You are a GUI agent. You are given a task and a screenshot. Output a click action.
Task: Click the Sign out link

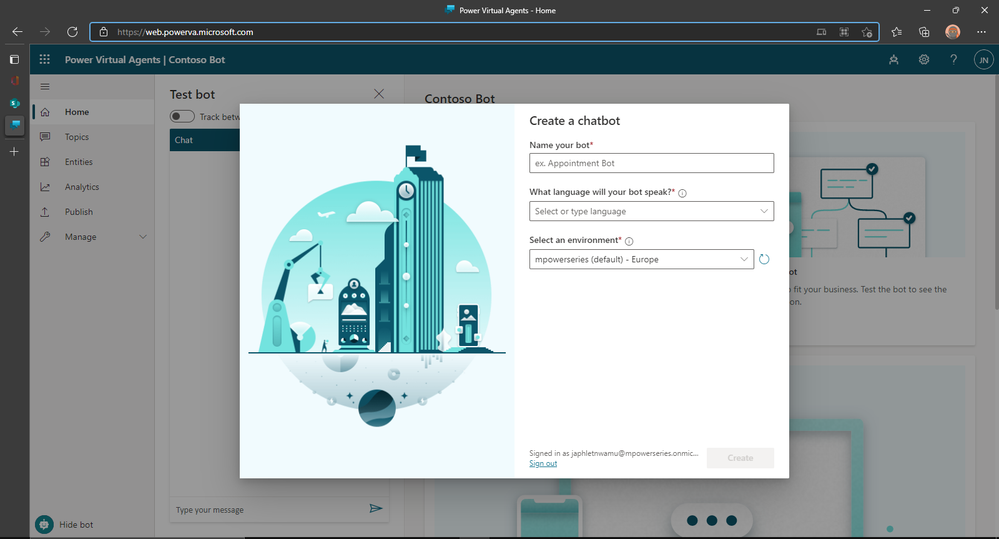[543, 463]
